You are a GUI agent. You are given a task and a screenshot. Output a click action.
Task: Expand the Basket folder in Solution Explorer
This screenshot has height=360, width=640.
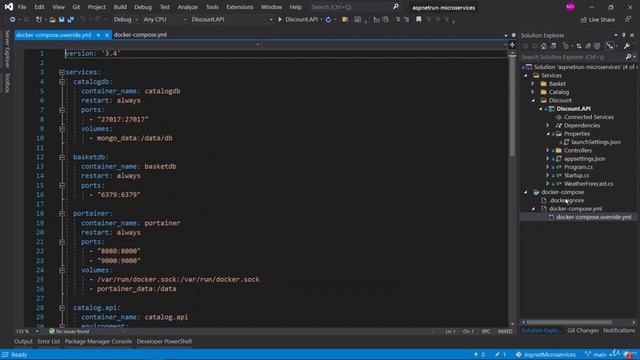(x=533, y=84)
